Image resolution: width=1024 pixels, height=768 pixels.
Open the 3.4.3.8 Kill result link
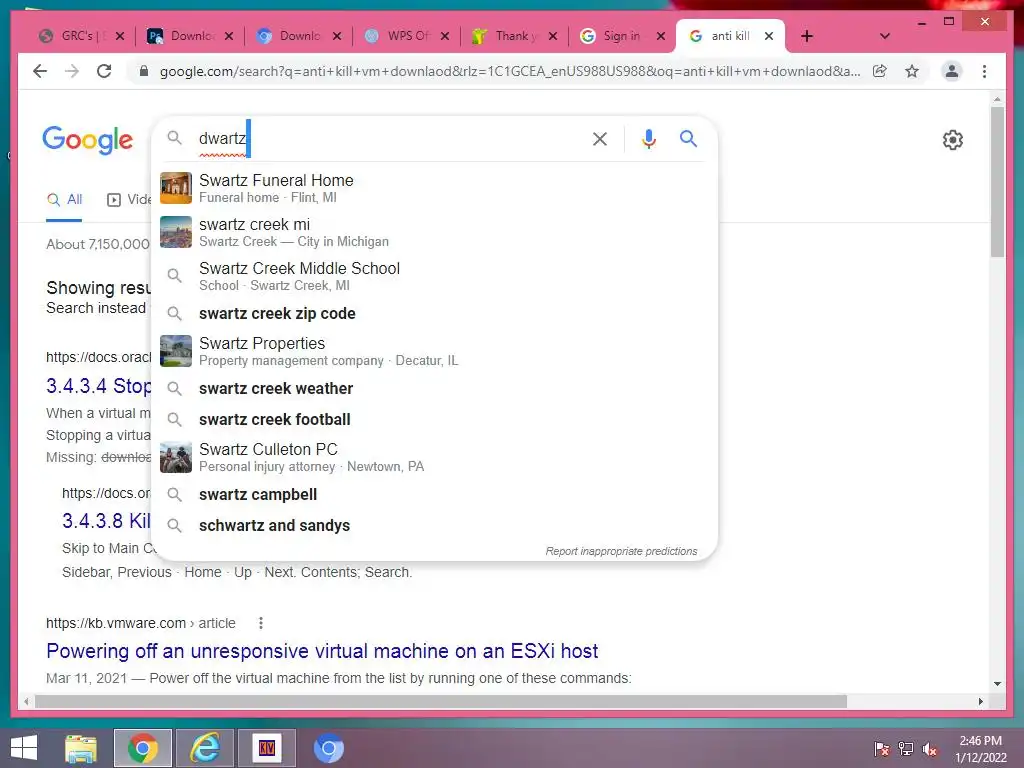coord(106,520)
